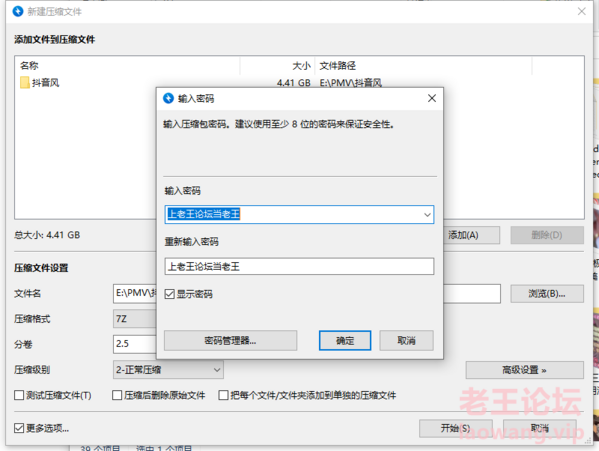Click the 名称 column header

pos(29,66)
